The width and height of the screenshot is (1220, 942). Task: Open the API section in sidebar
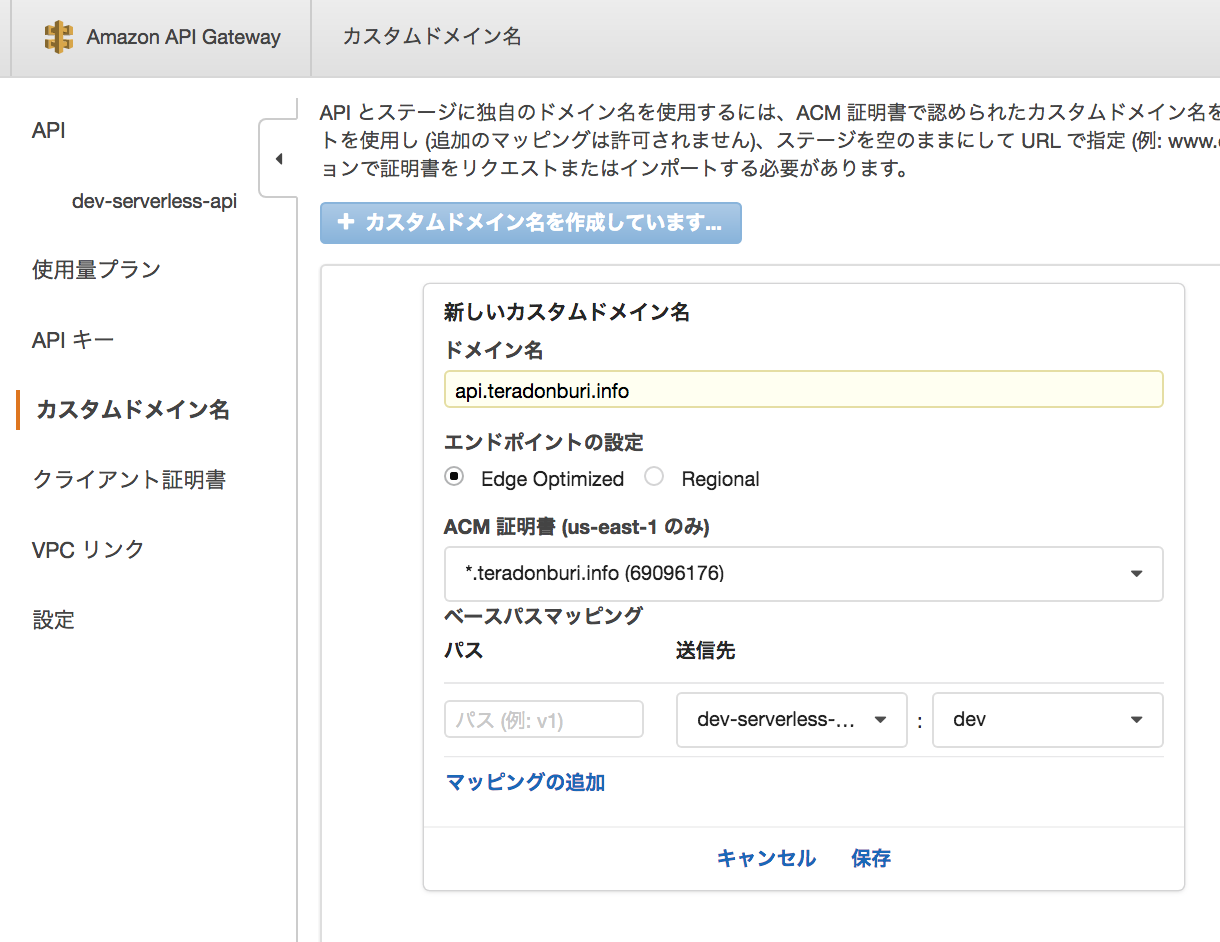(x=49, y=131)
